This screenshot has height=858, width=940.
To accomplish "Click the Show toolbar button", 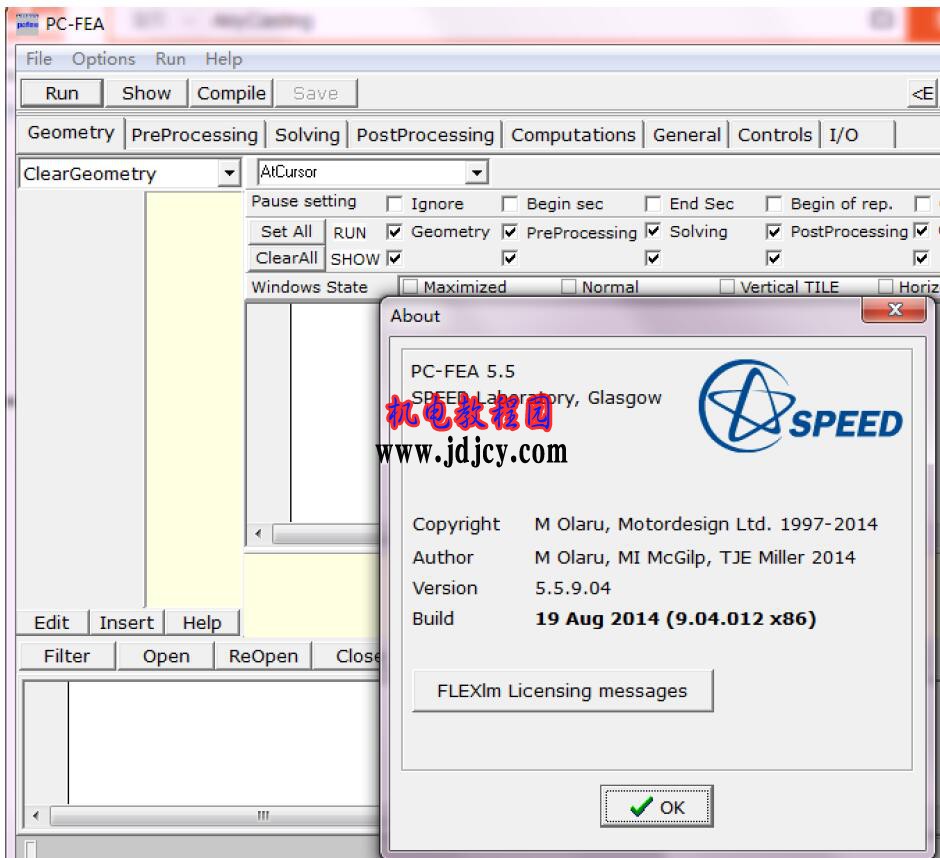I will point(146,94).
